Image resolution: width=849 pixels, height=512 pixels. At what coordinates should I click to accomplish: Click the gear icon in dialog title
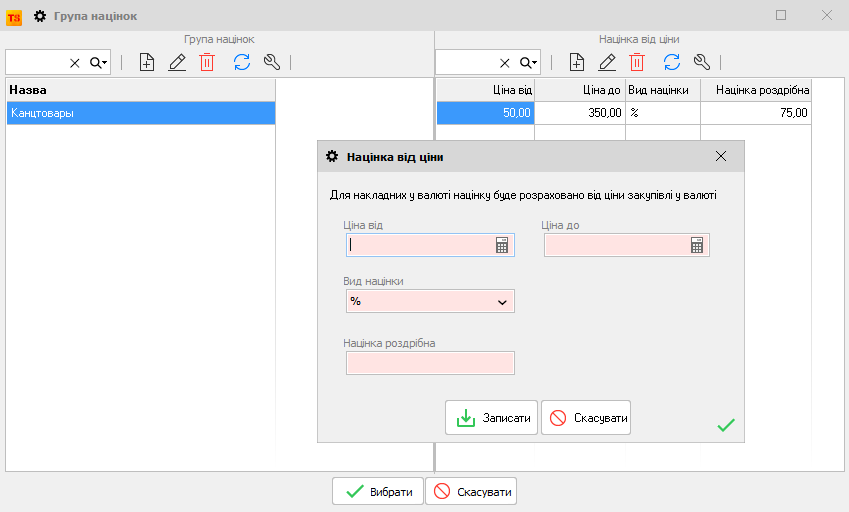pyautogui.click(x=332, y=156)
